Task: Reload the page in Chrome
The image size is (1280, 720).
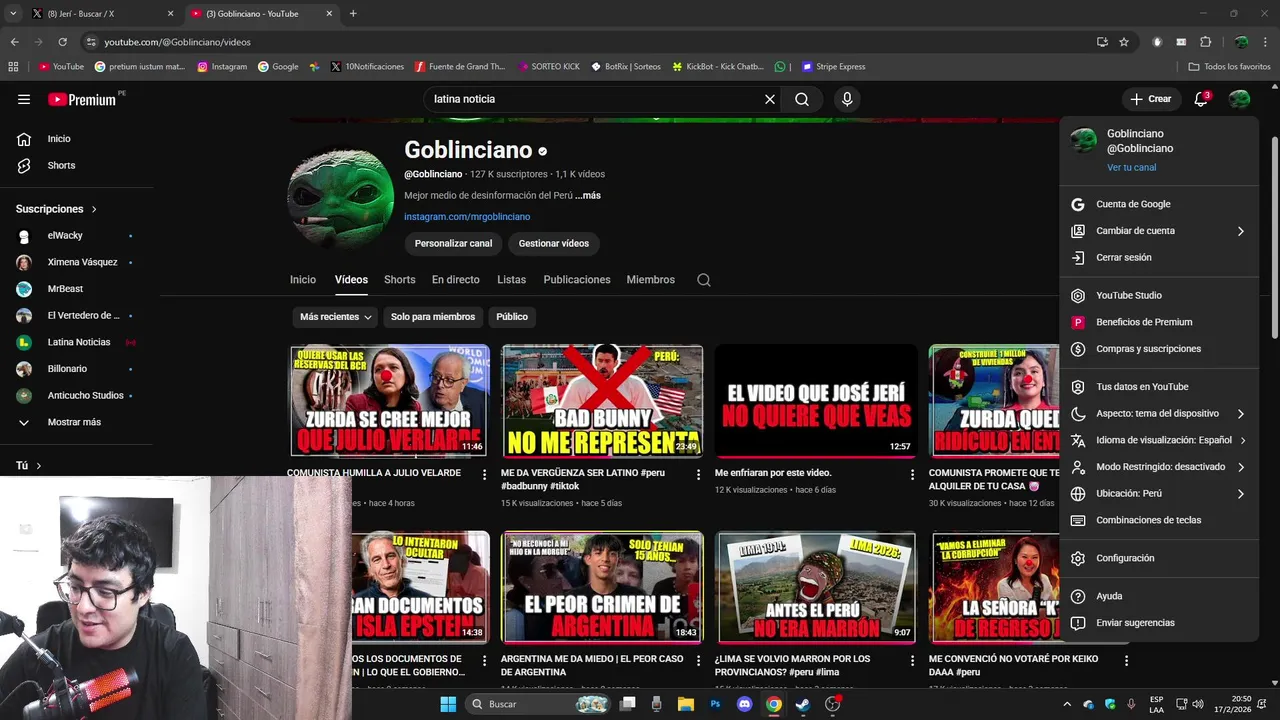Action: pos(62,42)
